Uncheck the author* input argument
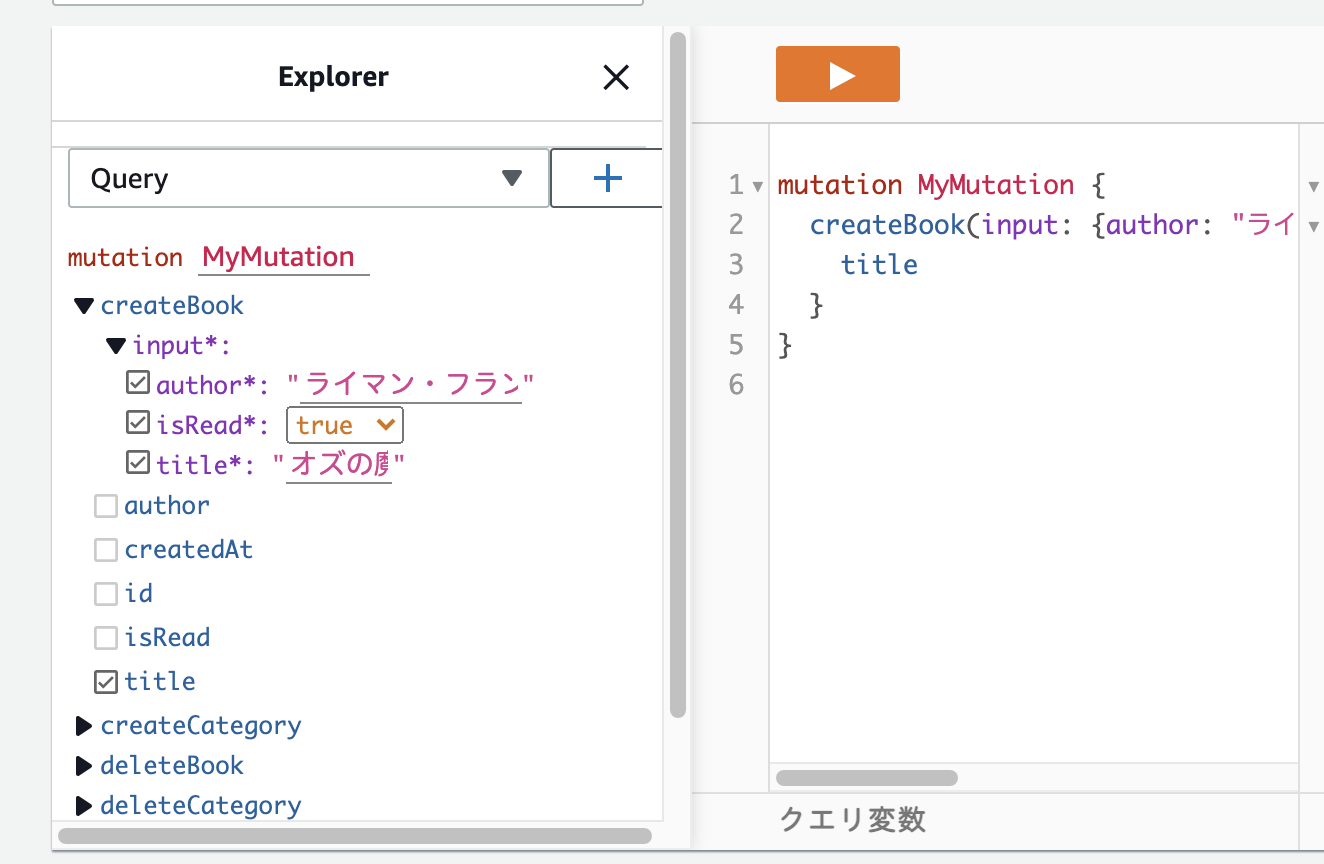Viewport: 1324px width, 864px height. 138,383
